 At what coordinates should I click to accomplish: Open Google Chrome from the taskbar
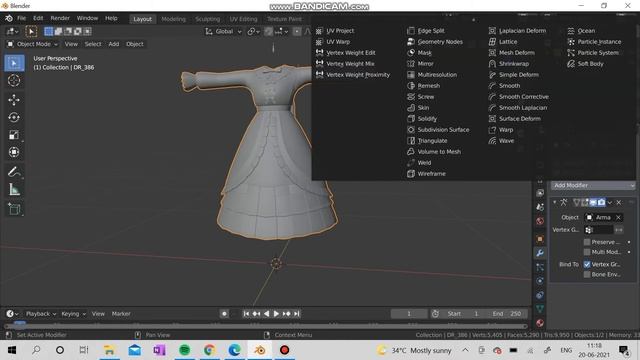(x=209, y=350)
